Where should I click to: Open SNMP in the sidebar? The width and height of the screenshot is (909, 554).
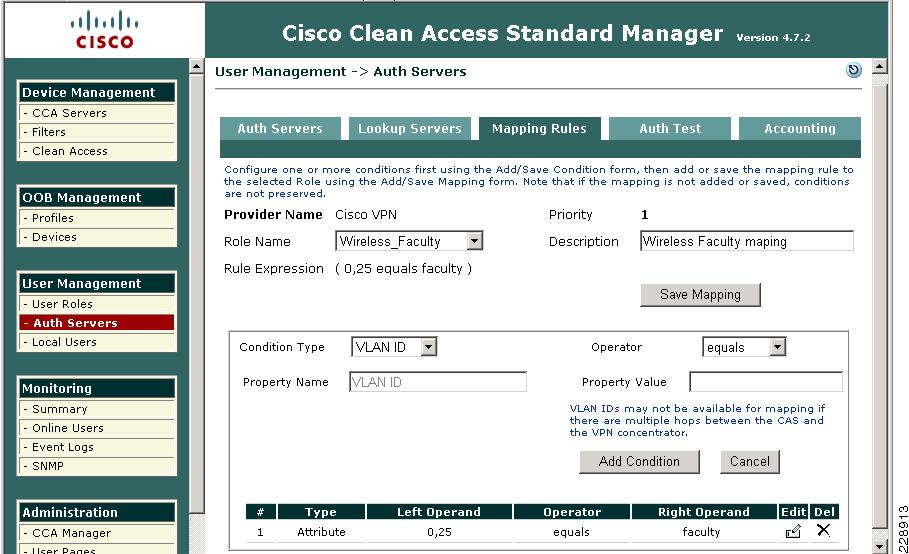click(97, 466)
